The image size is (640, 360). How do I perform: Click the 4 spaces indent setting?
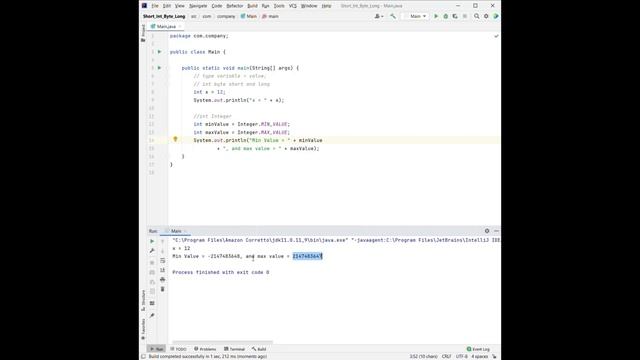click(480, 357)
